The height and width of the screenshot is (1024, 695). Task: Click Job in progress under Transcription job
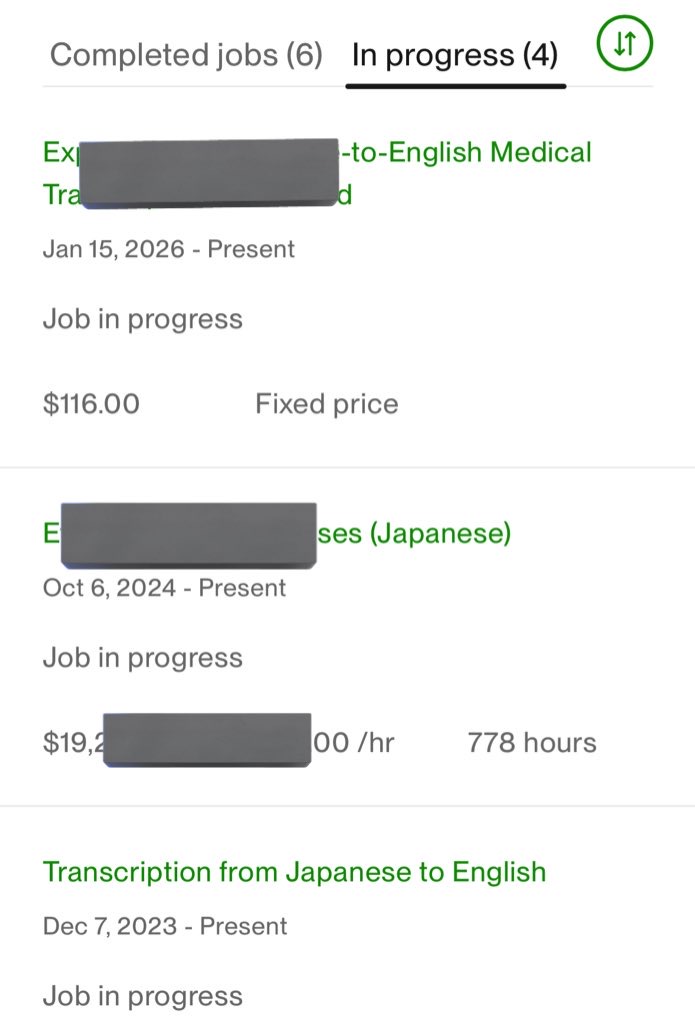[143, 996]
